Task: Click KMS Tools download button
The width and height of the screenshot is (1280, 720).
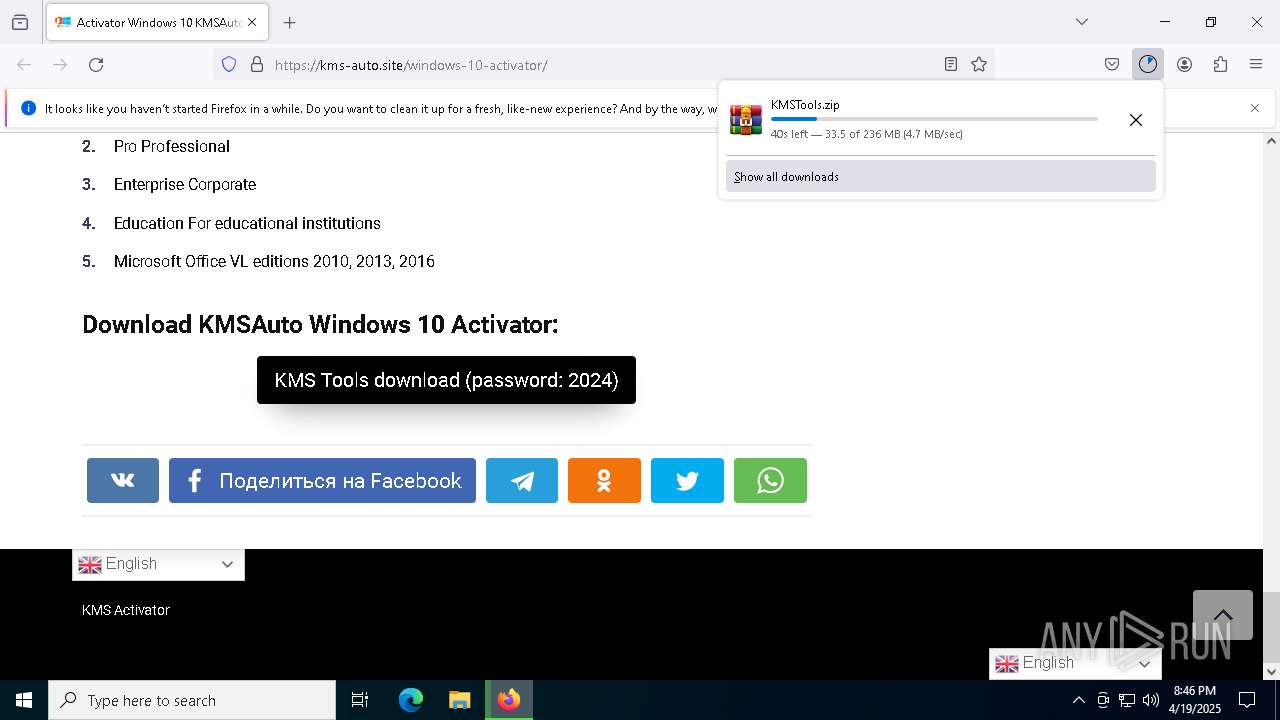Action: 446,380
